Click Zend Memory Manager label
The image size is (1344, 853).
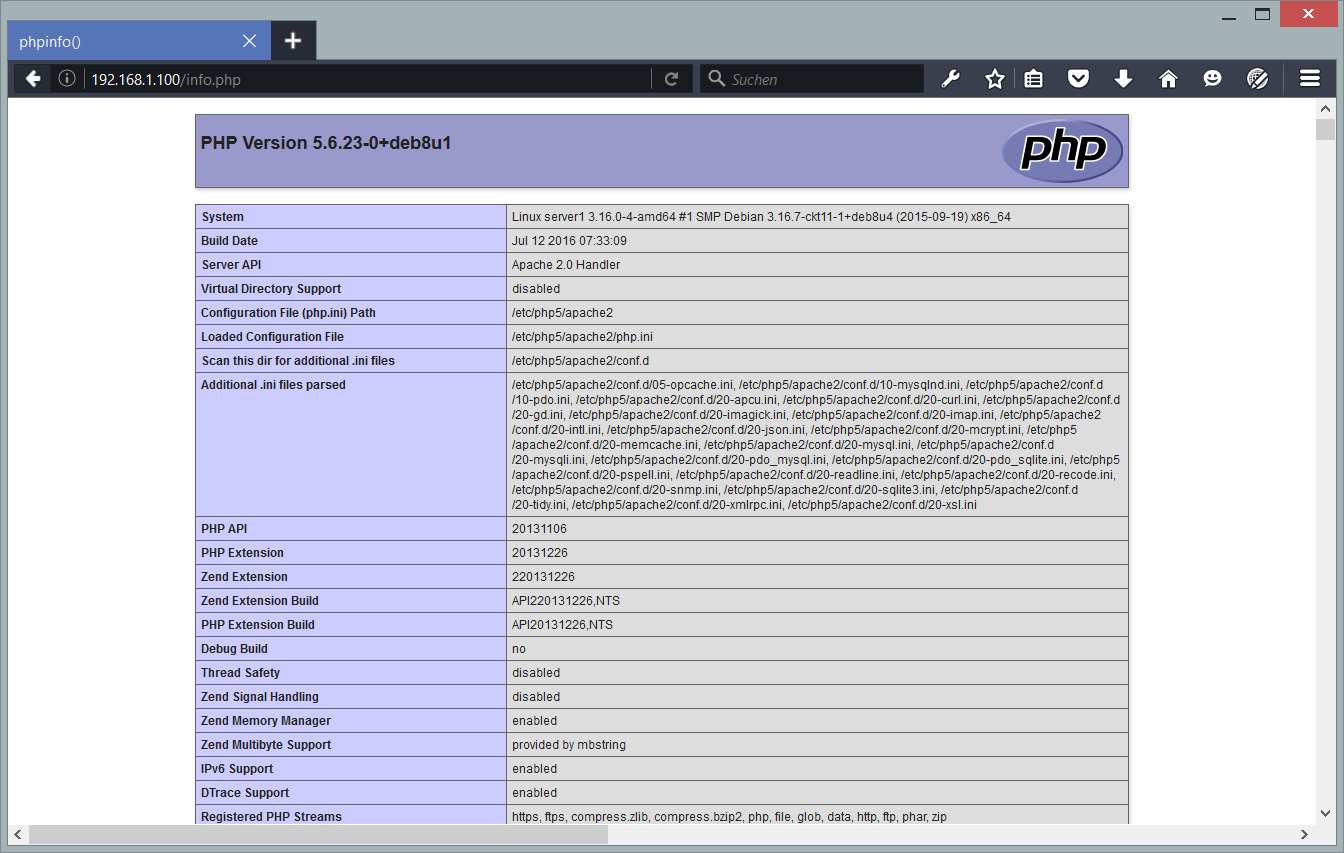point(266,721)
